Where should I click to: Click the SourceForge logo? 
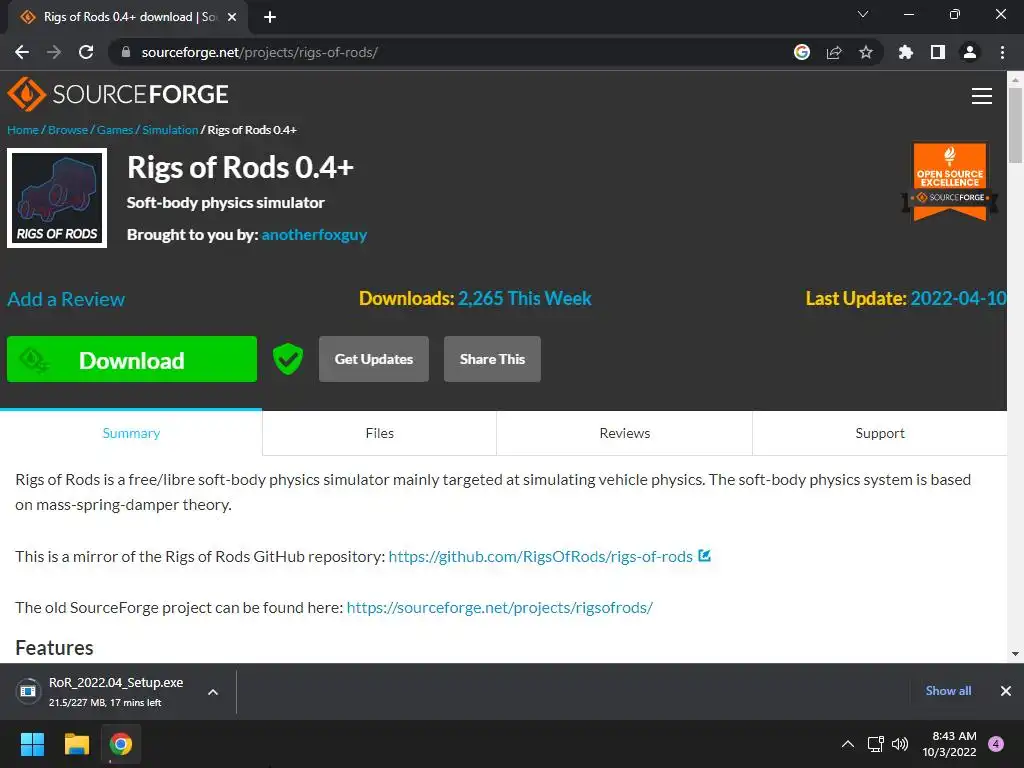(118, 95)
